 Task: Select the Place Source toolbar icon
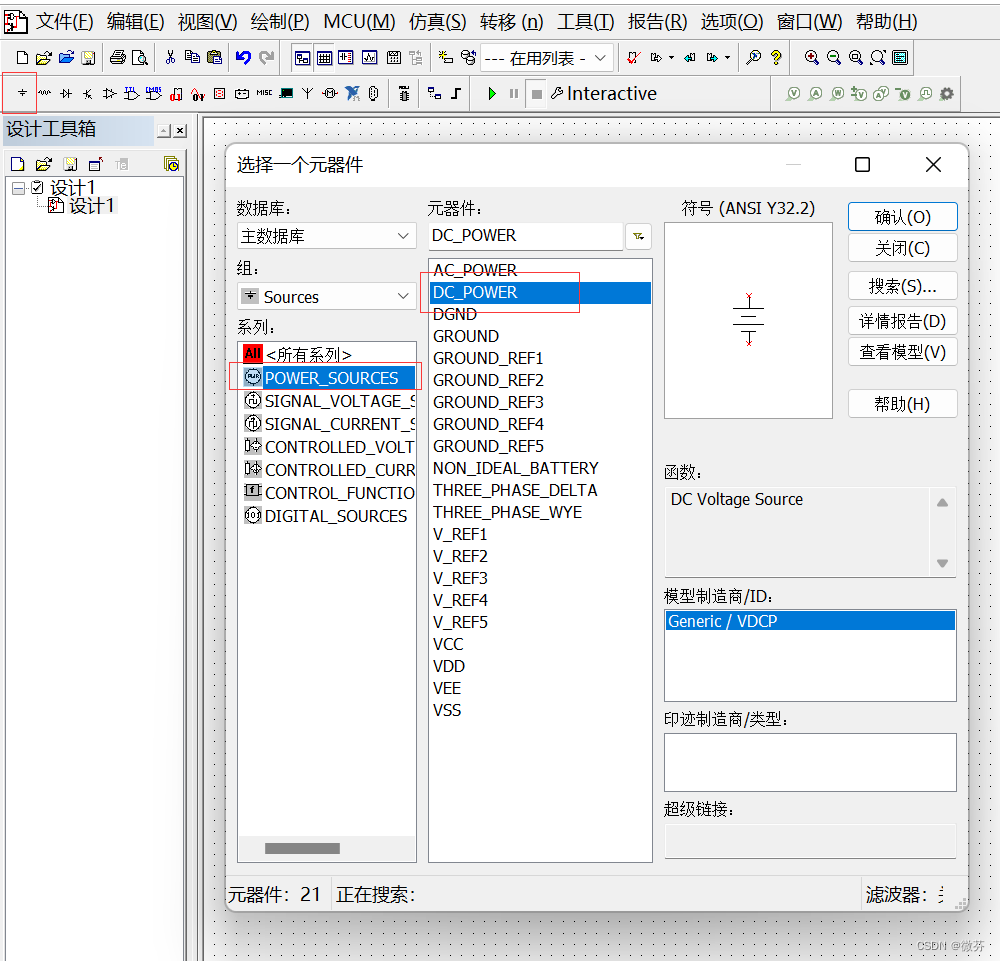[21, 93]
